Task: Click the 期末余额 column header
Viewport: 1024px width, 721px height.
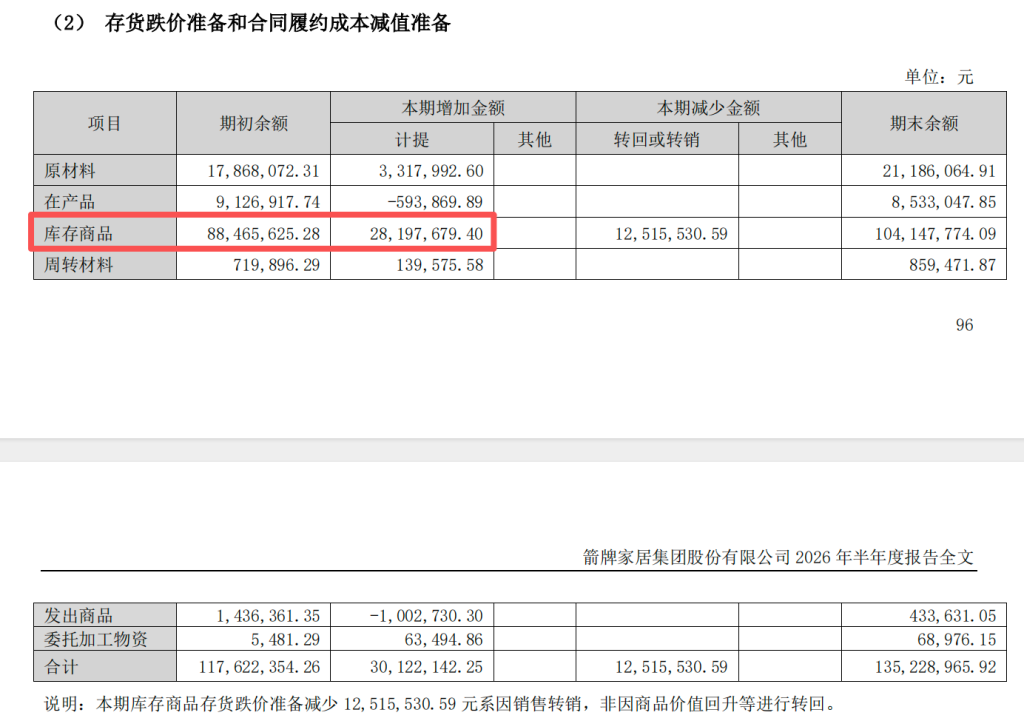Action: pos(924,123)
